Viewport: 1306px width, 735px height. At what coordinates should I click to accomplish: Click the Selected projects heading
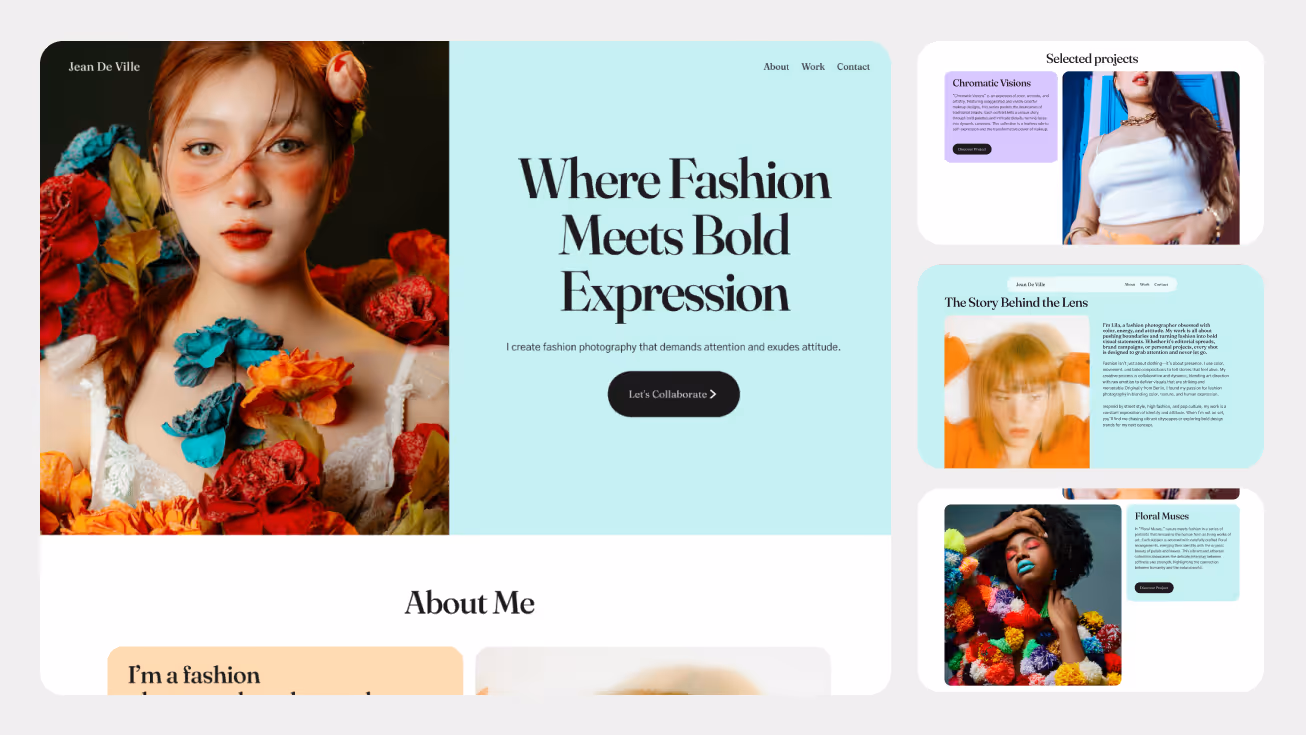(1092, 59)
